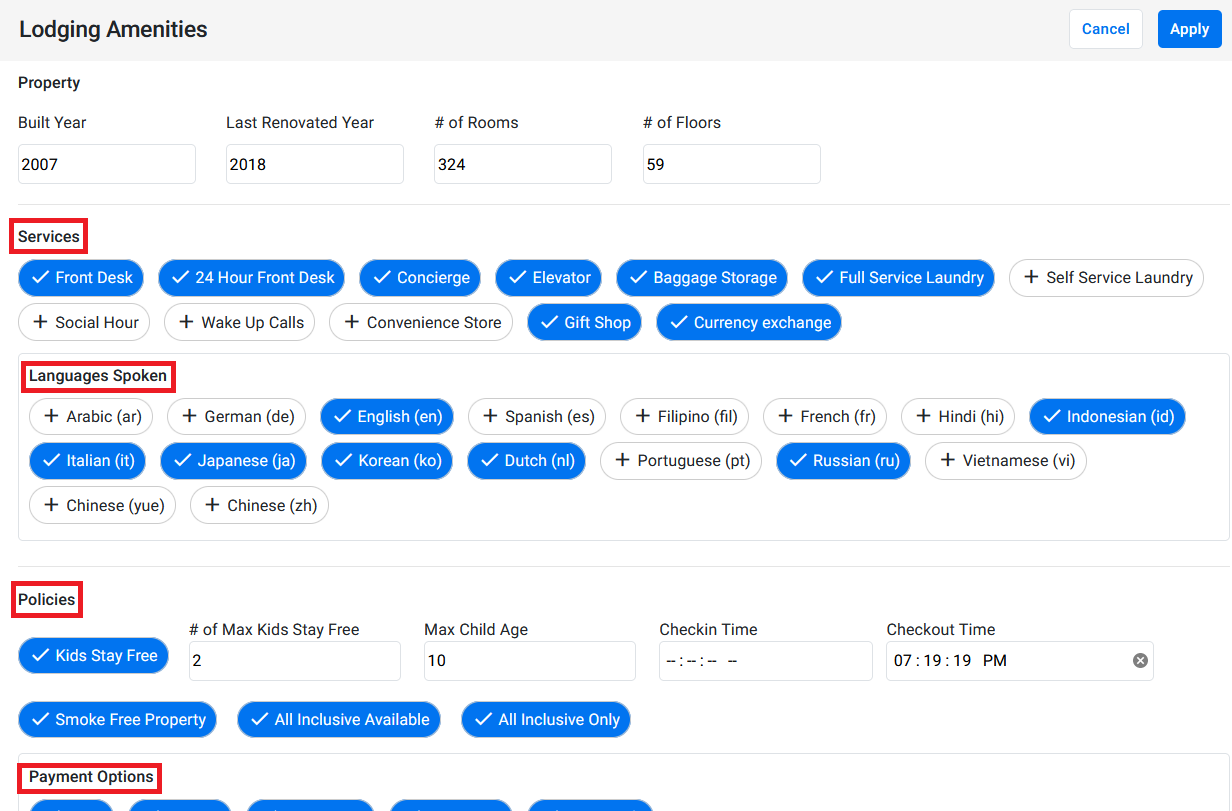Deselect the Concierge chip
1232x811 pixels.
[420, 278]
